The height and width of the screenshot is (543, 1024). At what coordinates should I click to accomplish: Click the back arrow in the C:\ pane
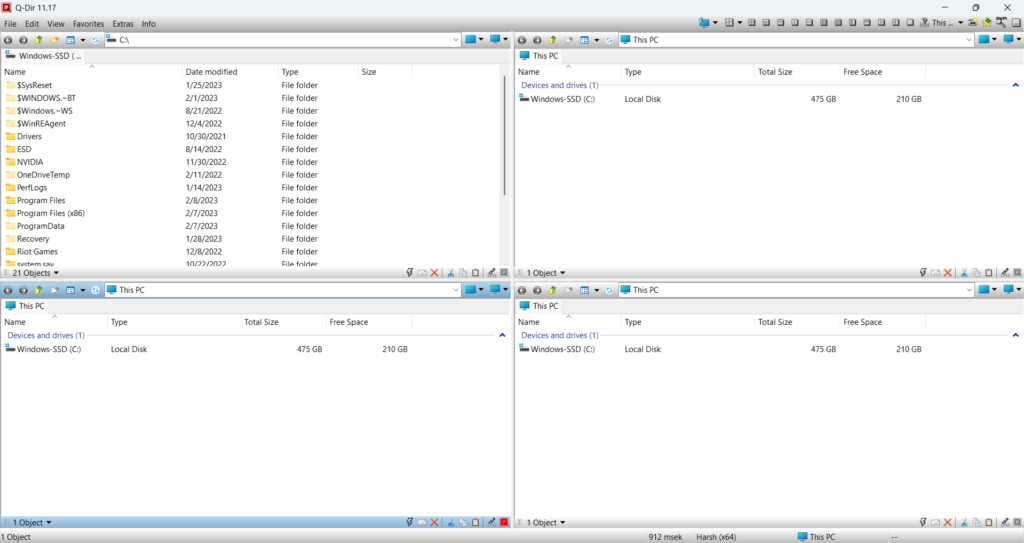tap(9, 40)
